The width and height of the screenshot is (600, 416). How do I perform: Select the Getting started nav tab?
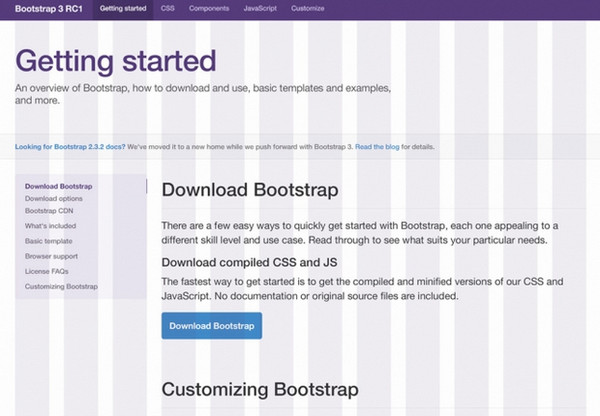(x=123, y=8)
